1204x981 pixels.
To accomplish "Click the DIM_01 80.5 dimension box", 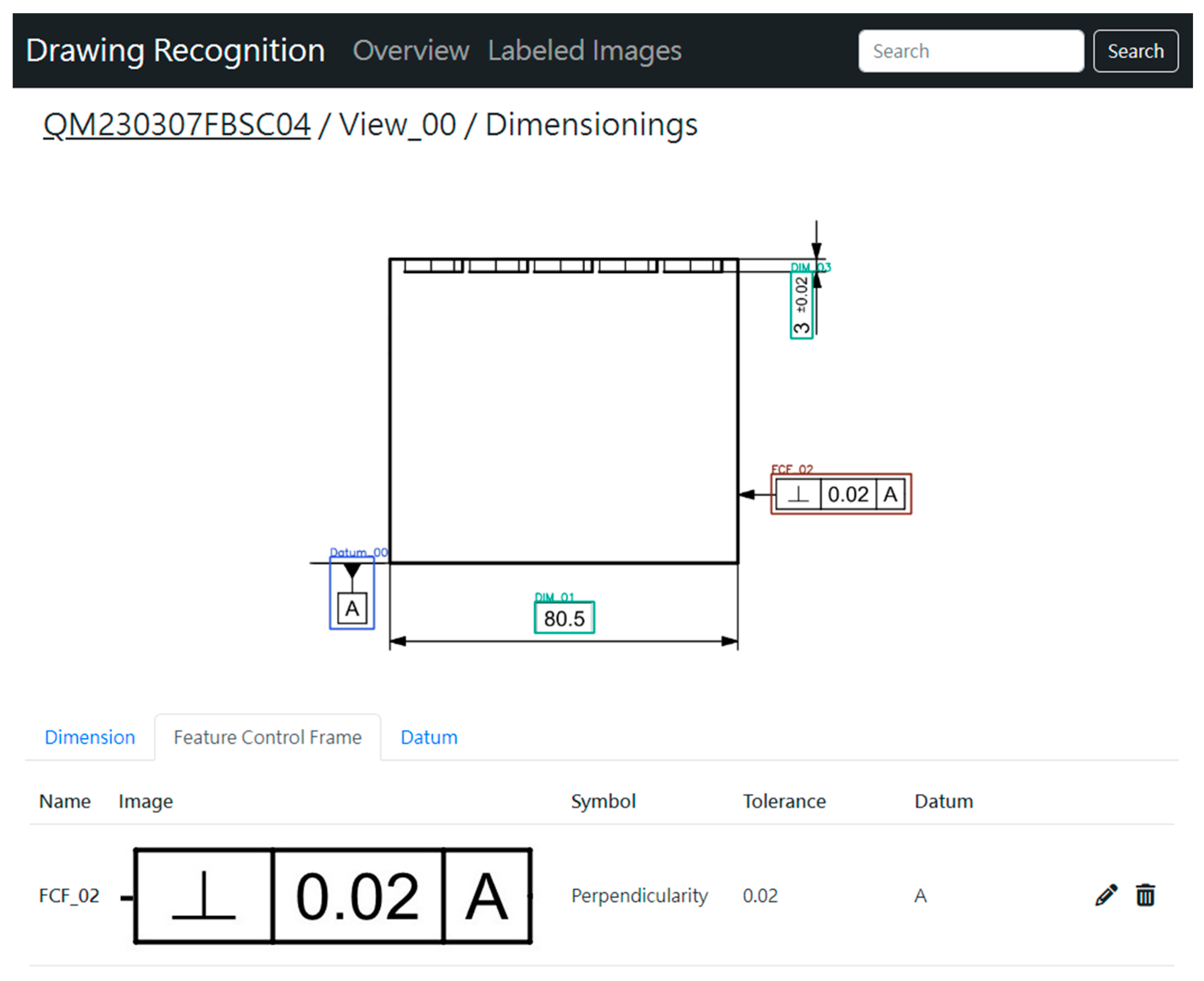I will [564, 618].
